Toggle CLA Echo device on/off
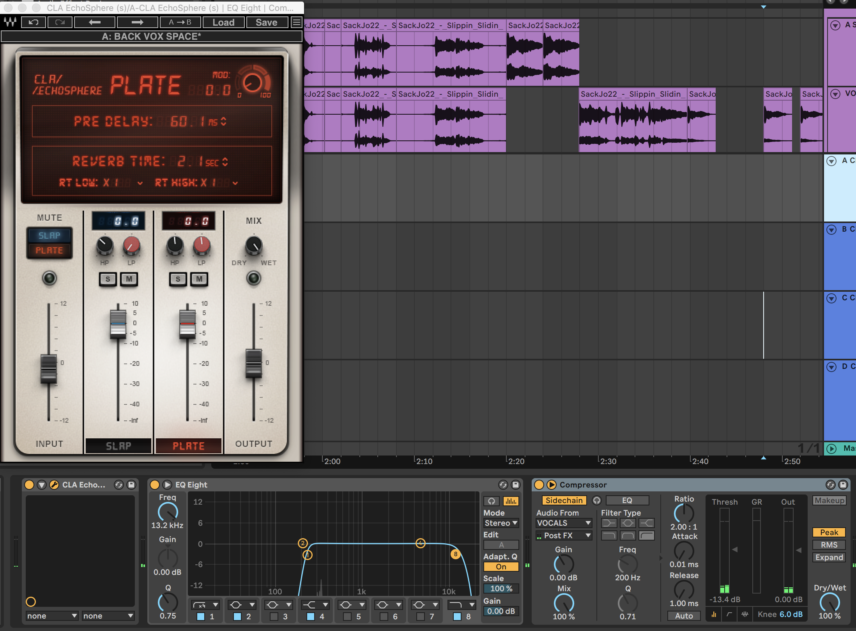Image resolution: width=856 pixels, height=631 pixels. pos(29,485)
